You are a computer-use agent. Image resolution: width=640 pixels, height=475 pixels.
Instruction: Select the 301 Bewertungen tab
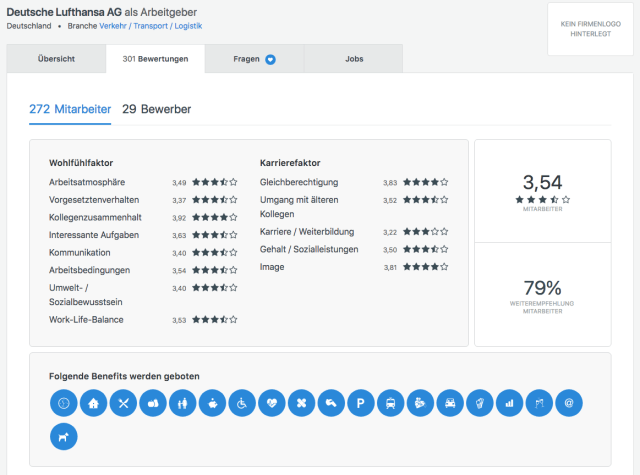(x=155, y=59)
